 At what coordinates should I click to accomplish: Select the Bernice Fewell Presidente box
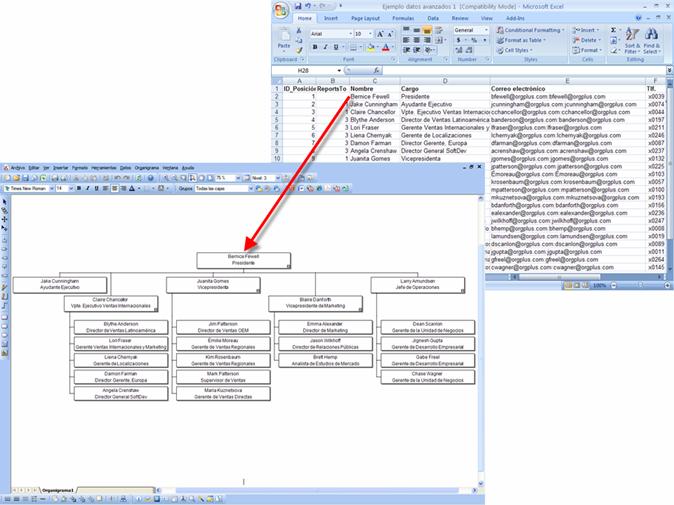tap(243, 260)
